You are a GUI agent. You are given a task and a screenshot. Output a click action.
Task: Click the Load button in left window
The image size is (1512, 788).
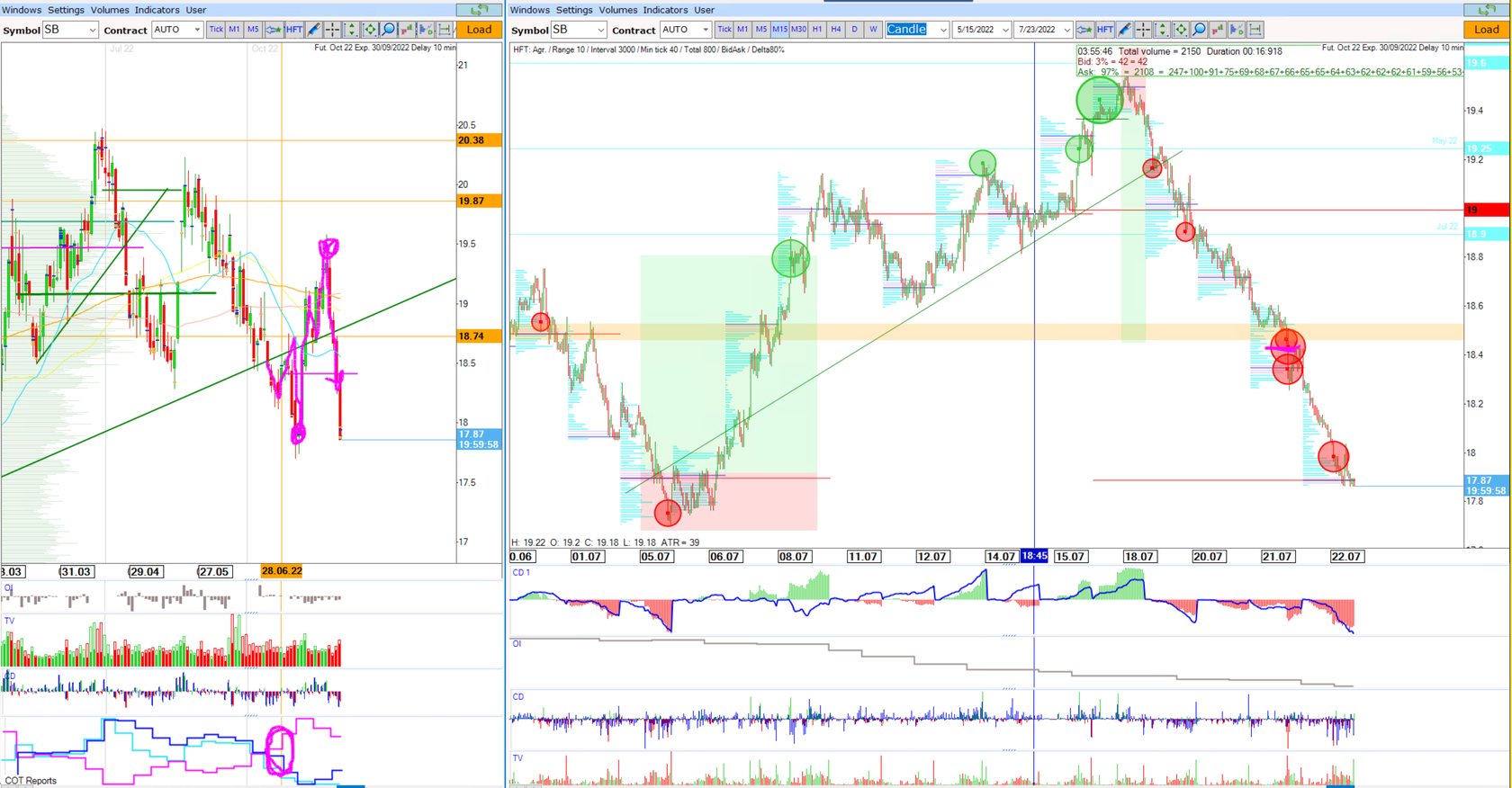[x=480, y=30]
